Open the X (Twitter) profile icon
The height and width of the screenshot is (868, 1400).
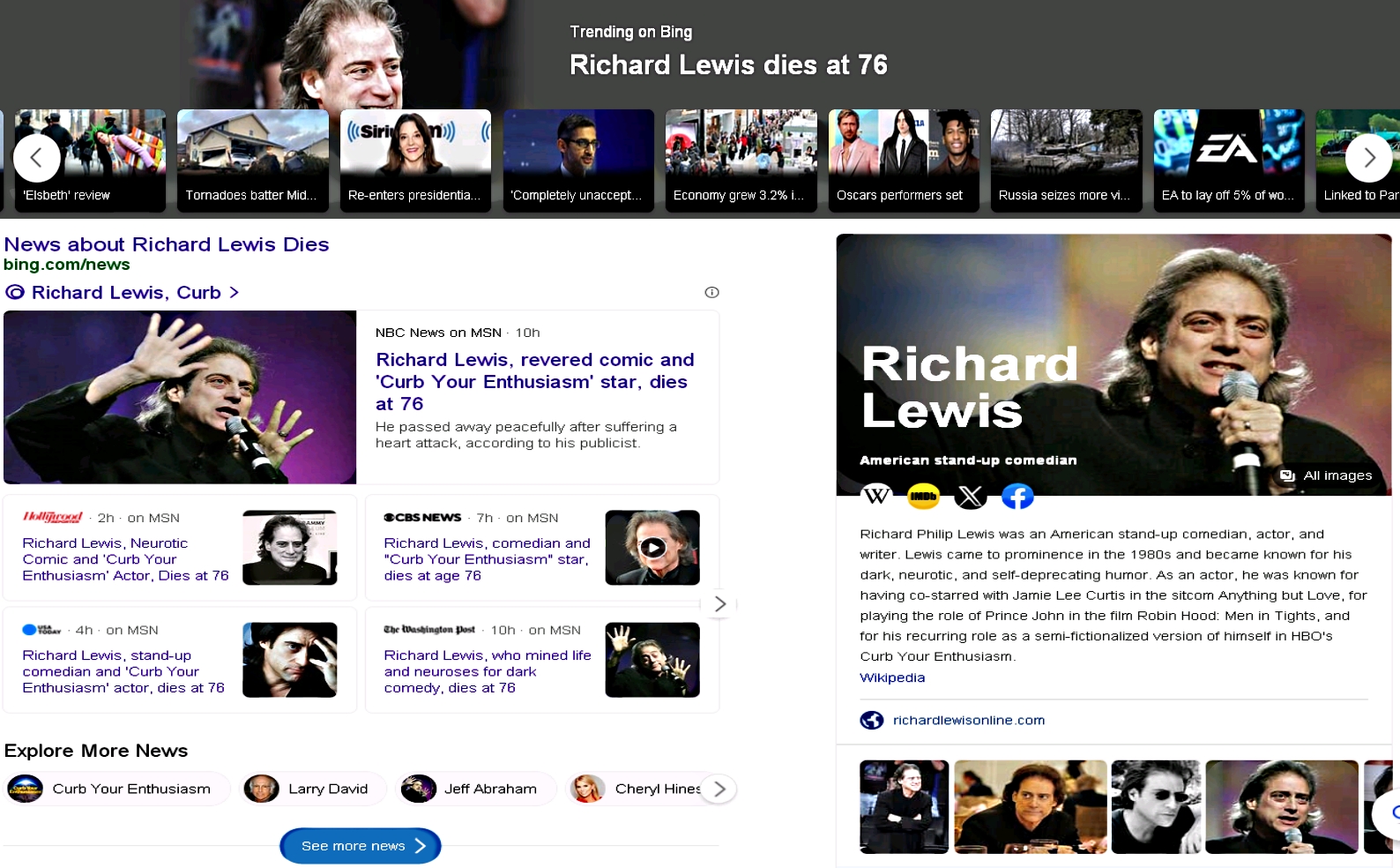click(x=971, y=497)
